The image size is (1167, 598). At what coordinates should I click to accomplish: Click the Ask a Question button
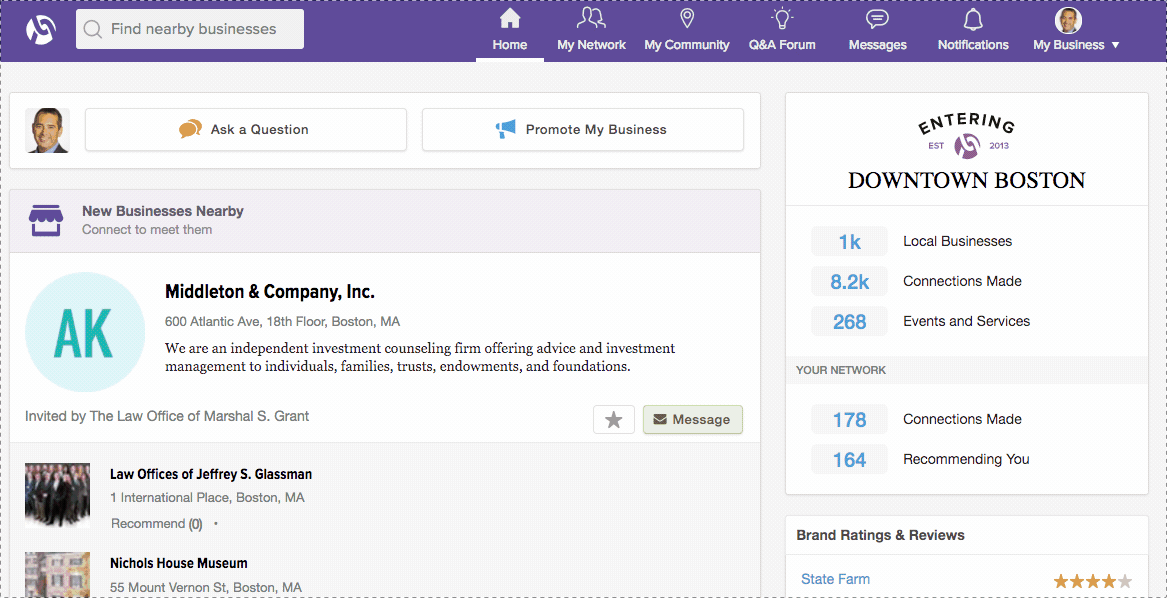[x=246, y=130]
